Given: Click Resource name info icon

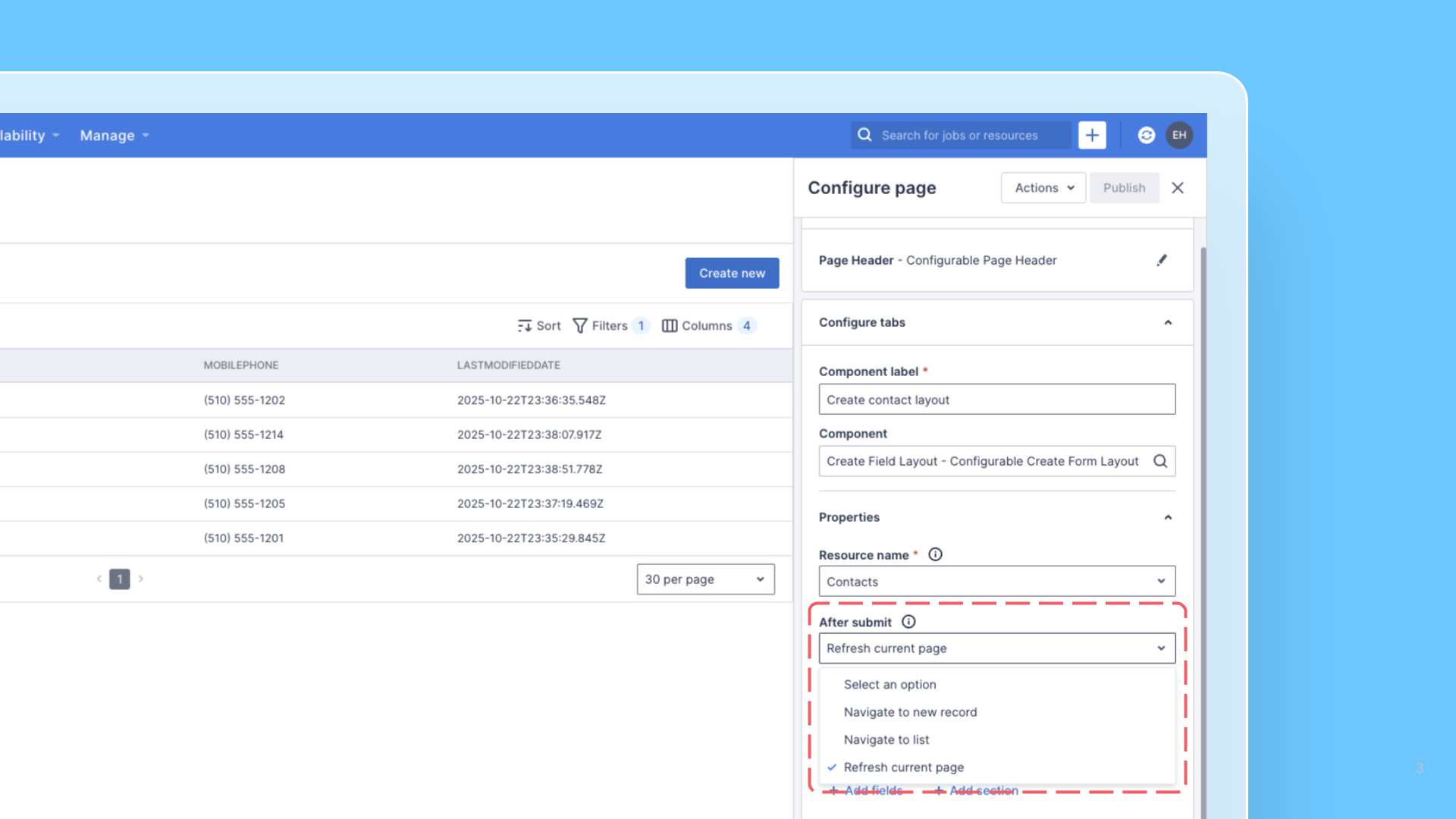Looking at the screenshot, I should pyautogui.click(x=935, y=554).
